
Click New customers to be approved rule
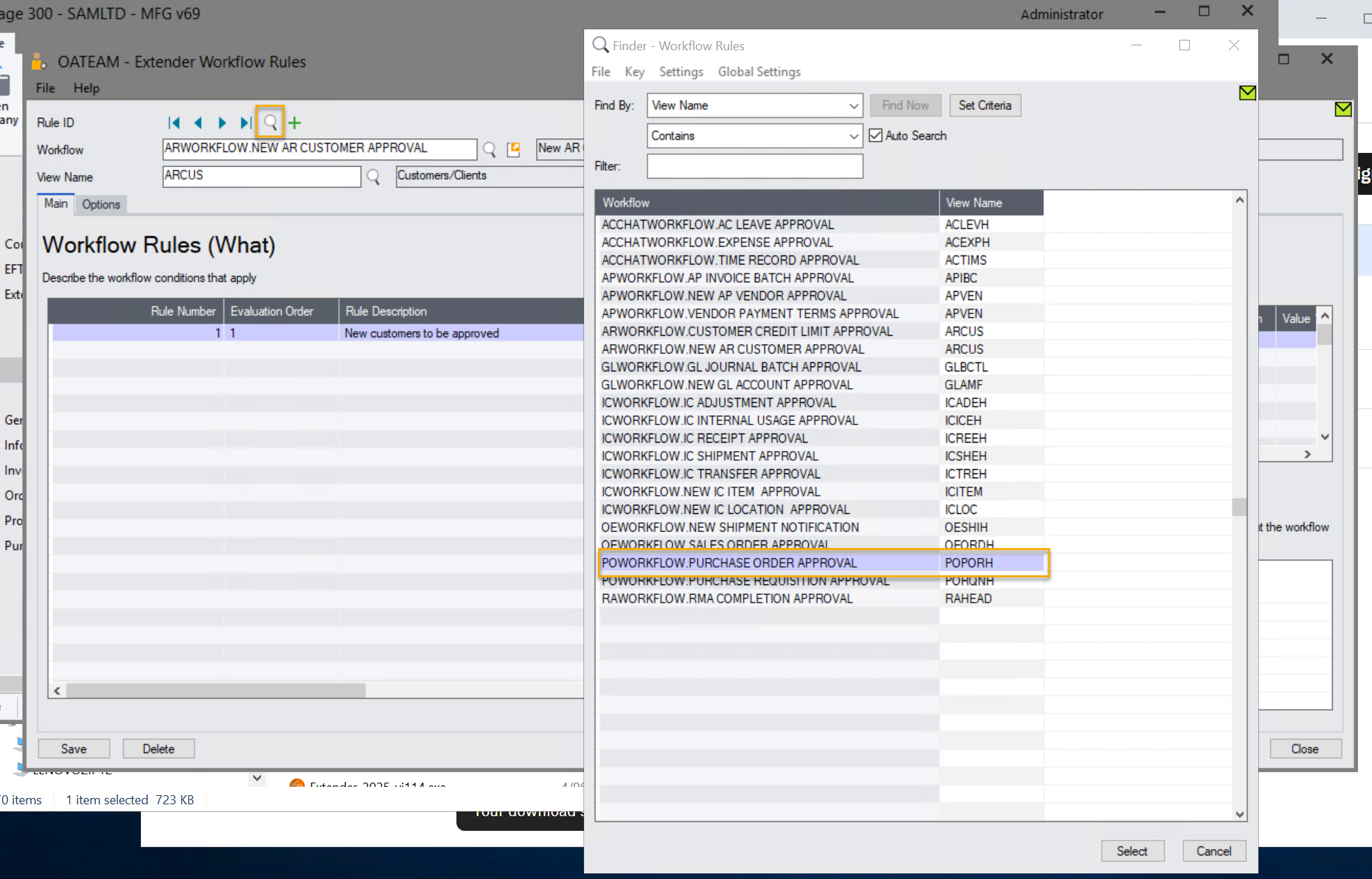(422, 333)
